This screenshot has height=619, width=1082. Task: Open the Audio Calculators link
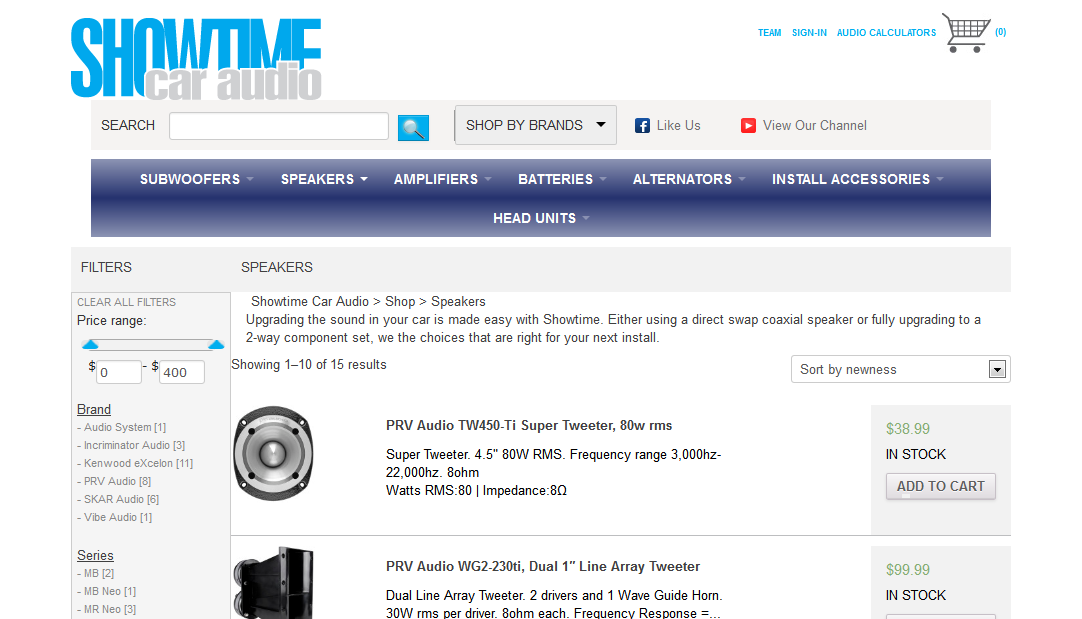click(x=886, y=32)
